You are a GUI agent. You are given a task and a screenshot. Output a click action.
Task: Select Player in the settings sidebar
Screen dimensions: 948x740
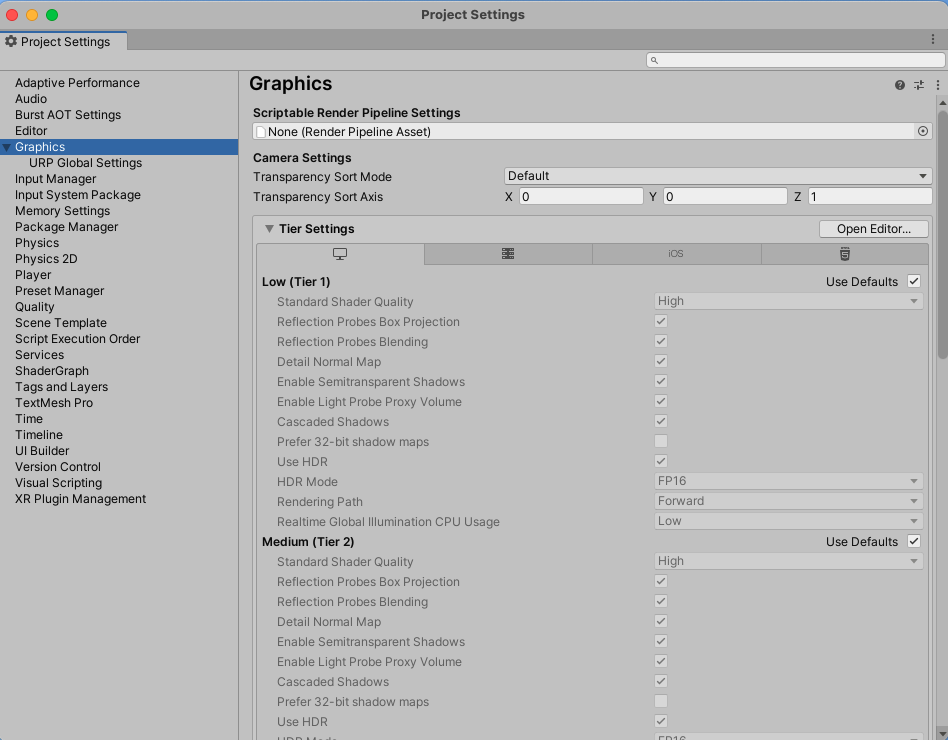pyautogui.click(x=33, y=275)
